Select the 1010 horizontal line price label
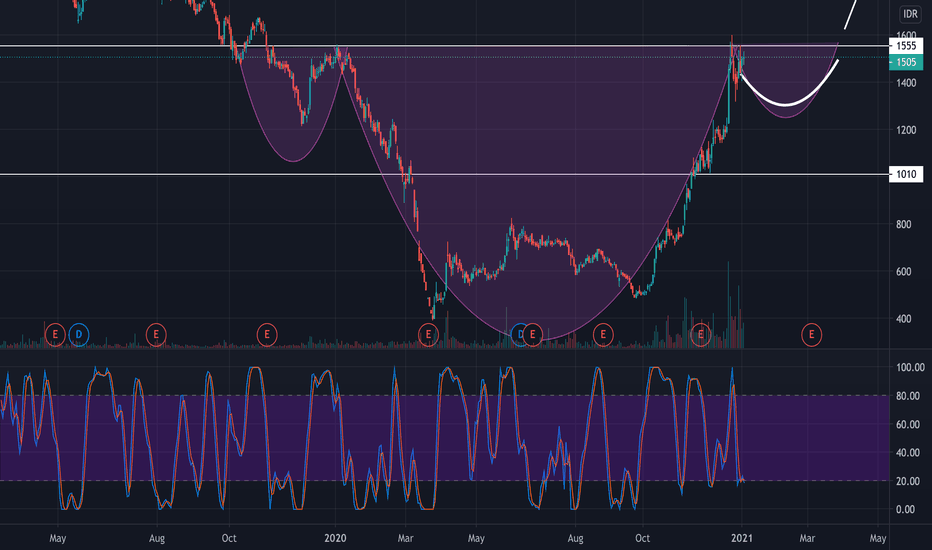Image resolution: width=932 pixels, height=550 pixels. pyautogui.click(x=906, y=174)
